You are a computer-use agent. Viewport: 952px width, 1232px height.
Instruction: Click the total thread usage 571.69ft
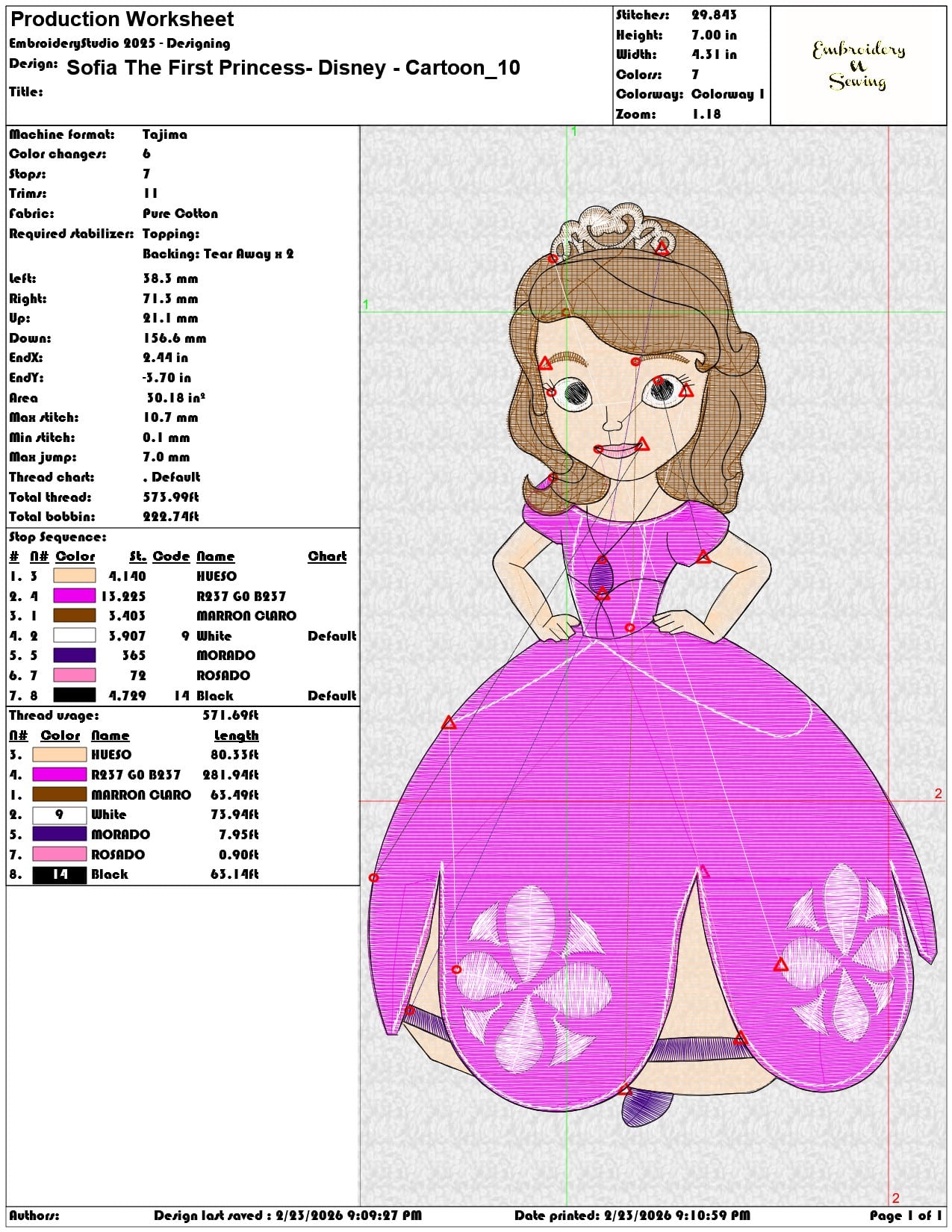231,715
